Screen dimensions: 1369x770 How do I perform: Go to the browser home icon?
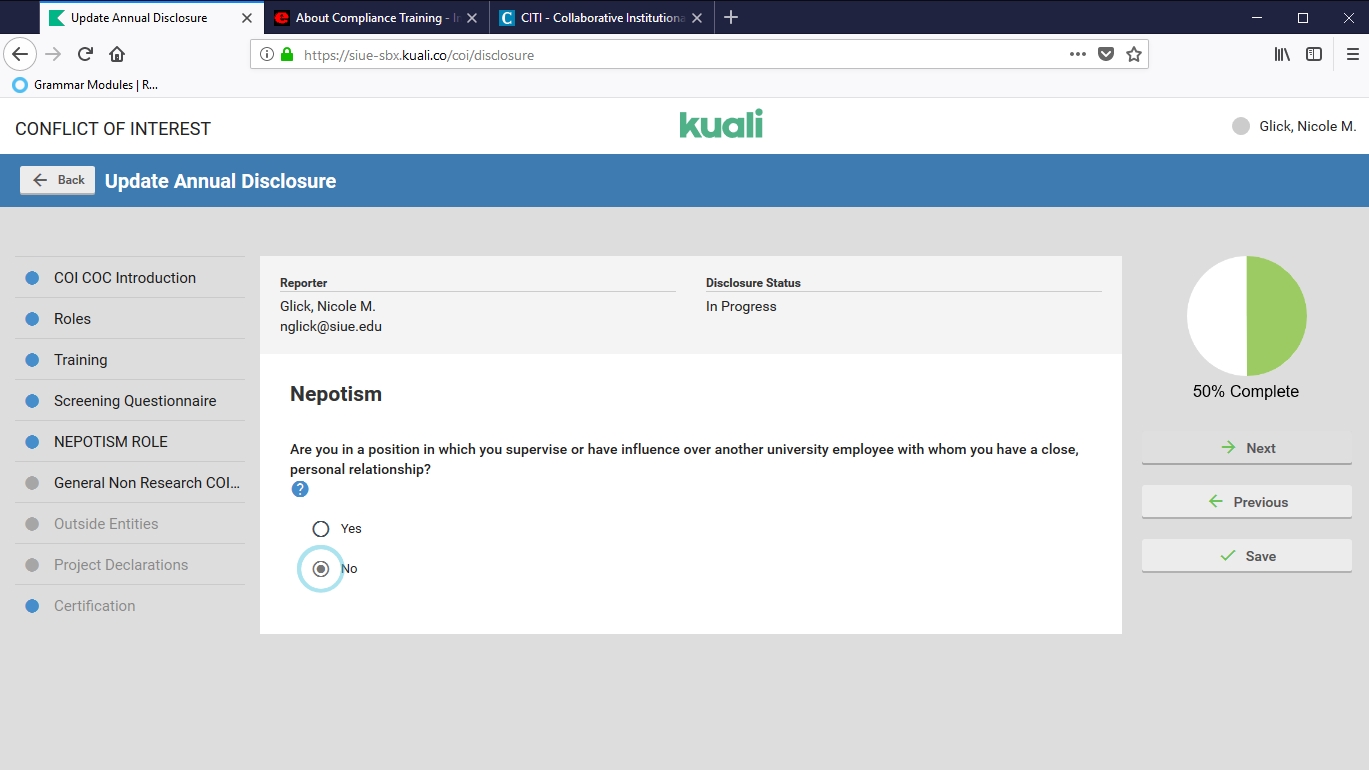[117, 54]
